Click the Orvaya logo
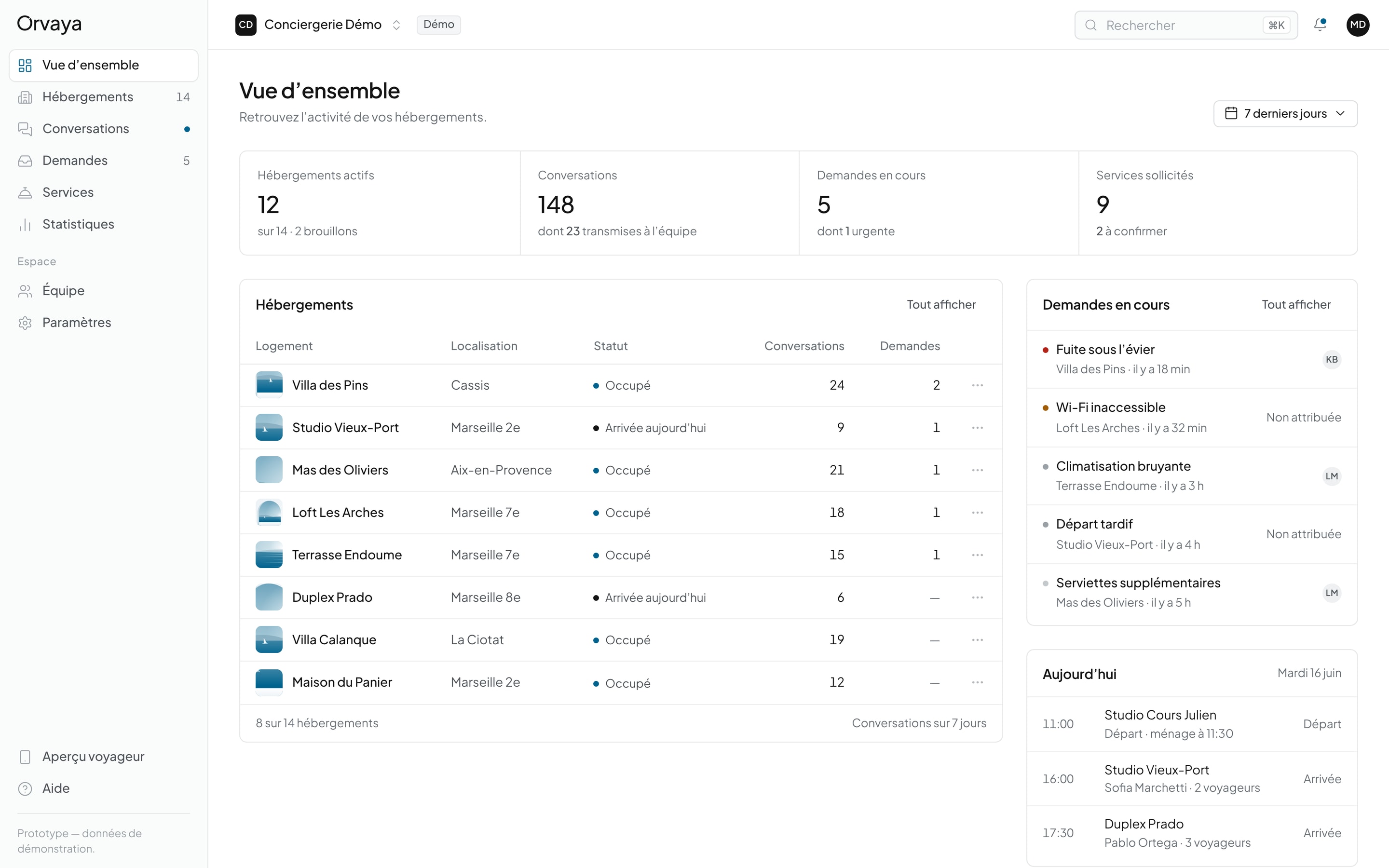Viewport: 1389px width, 868px height. point(49,24)
